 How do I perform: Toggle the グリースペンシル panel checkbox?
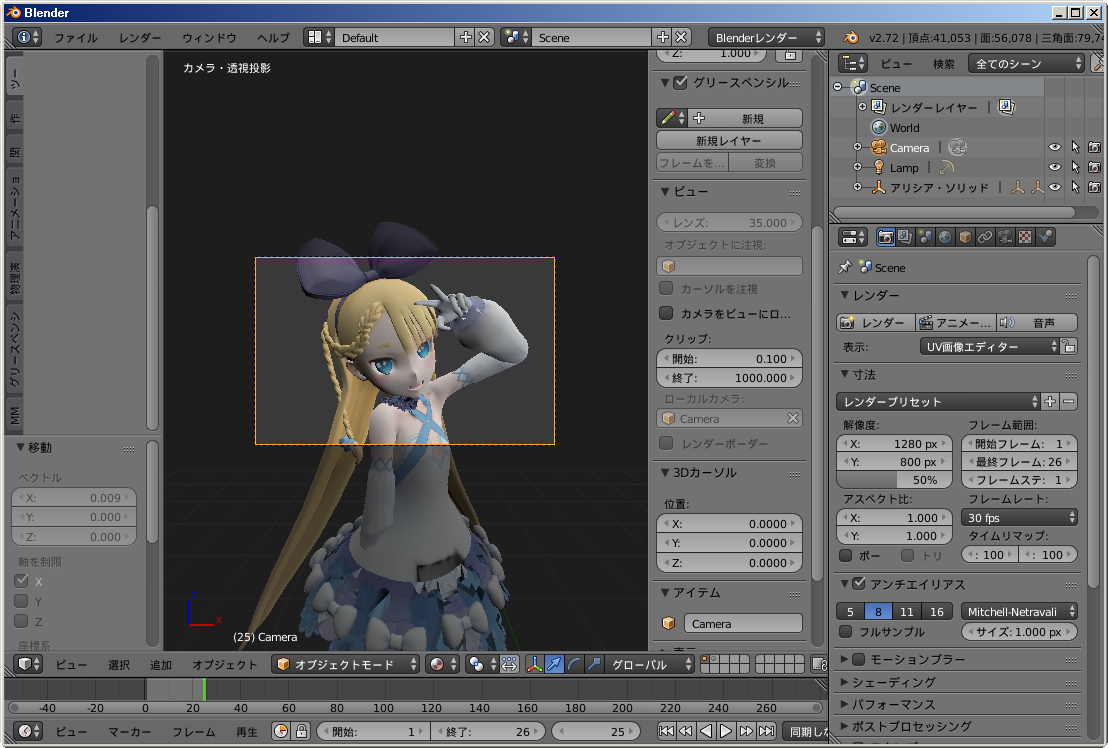click(680, 83)
